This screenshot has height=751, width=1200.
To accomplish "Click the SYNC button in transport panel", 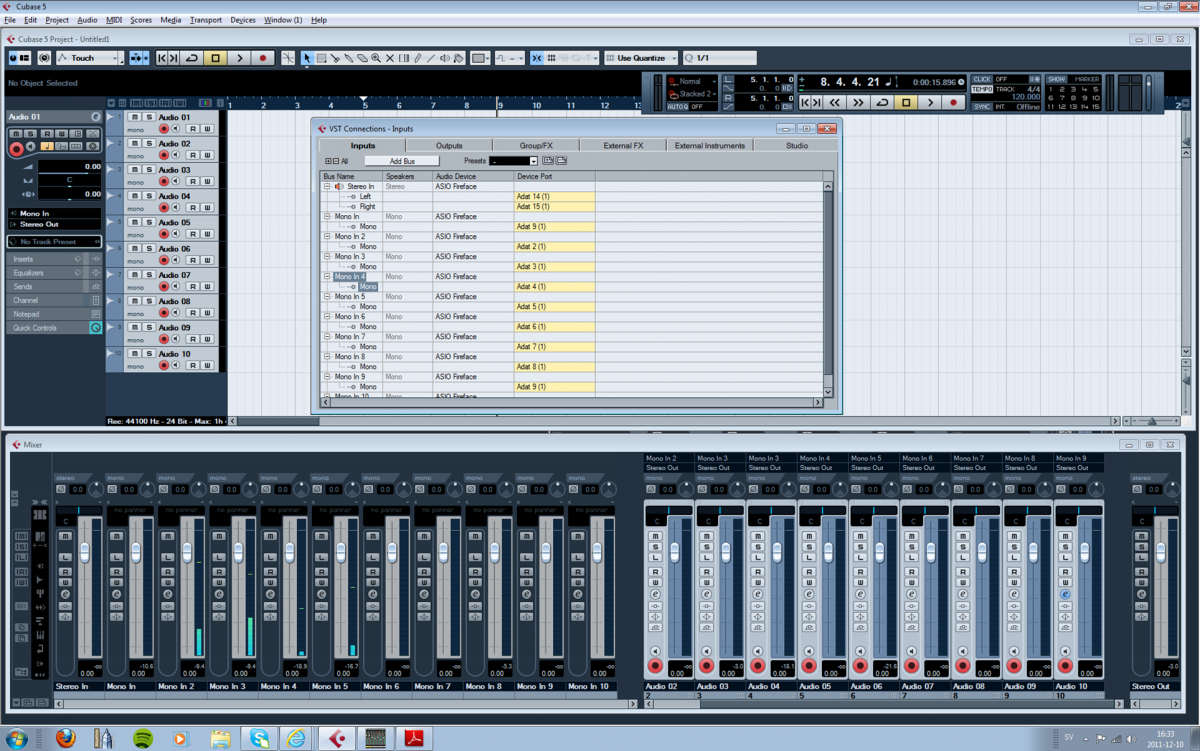I will [x=982, y=106].
